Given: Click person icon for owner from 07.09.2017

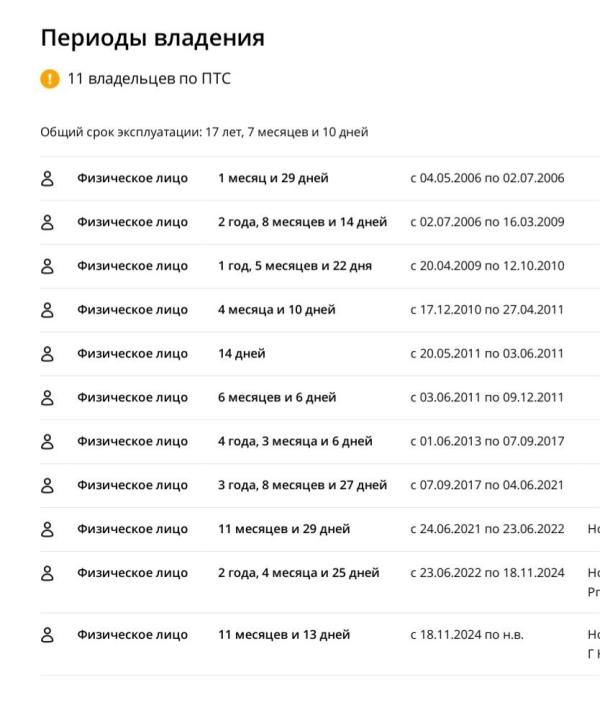Looking at the screenshot, I should click(x=46, y=485).
